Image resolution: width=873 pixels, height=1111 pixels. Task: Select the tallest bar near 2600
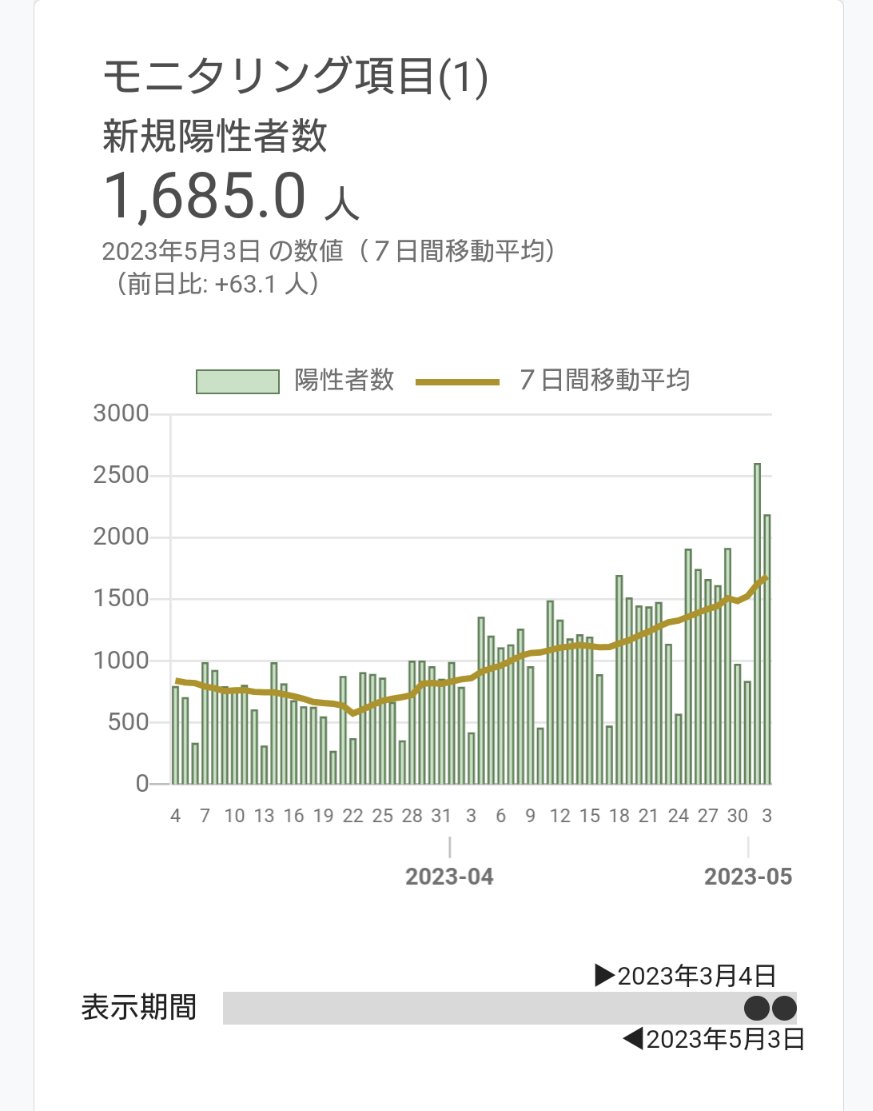(x=757, y=624)
